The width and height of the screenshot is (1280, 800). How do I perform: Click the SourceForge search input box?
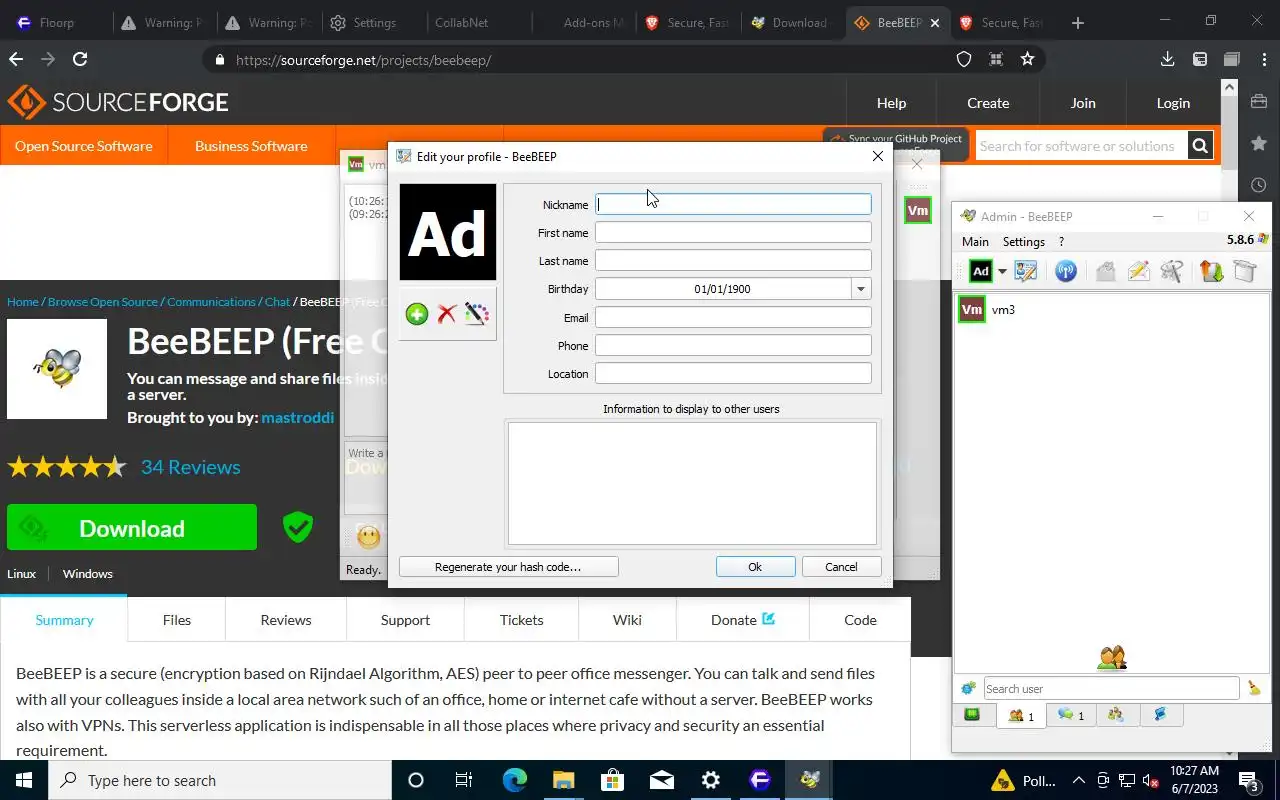click(x=1080, y=146)
